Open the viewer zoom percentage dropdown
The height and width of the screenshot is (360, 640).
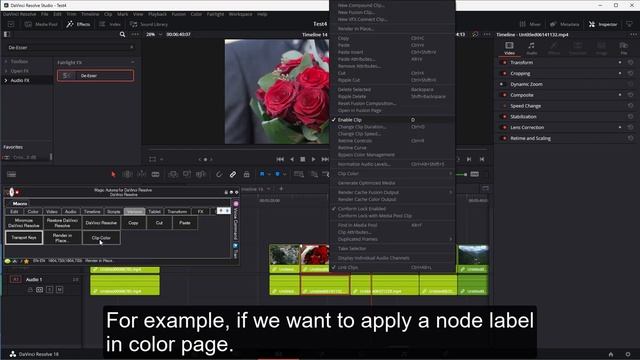154,35
